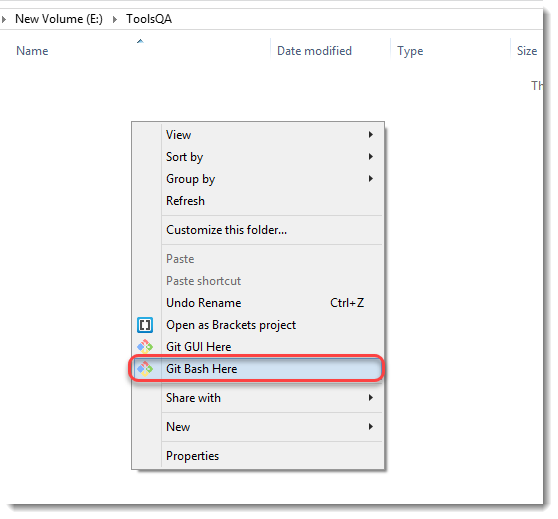
Task: Expand the arrow after New Volume (E:)
Action: click(115, 19)
